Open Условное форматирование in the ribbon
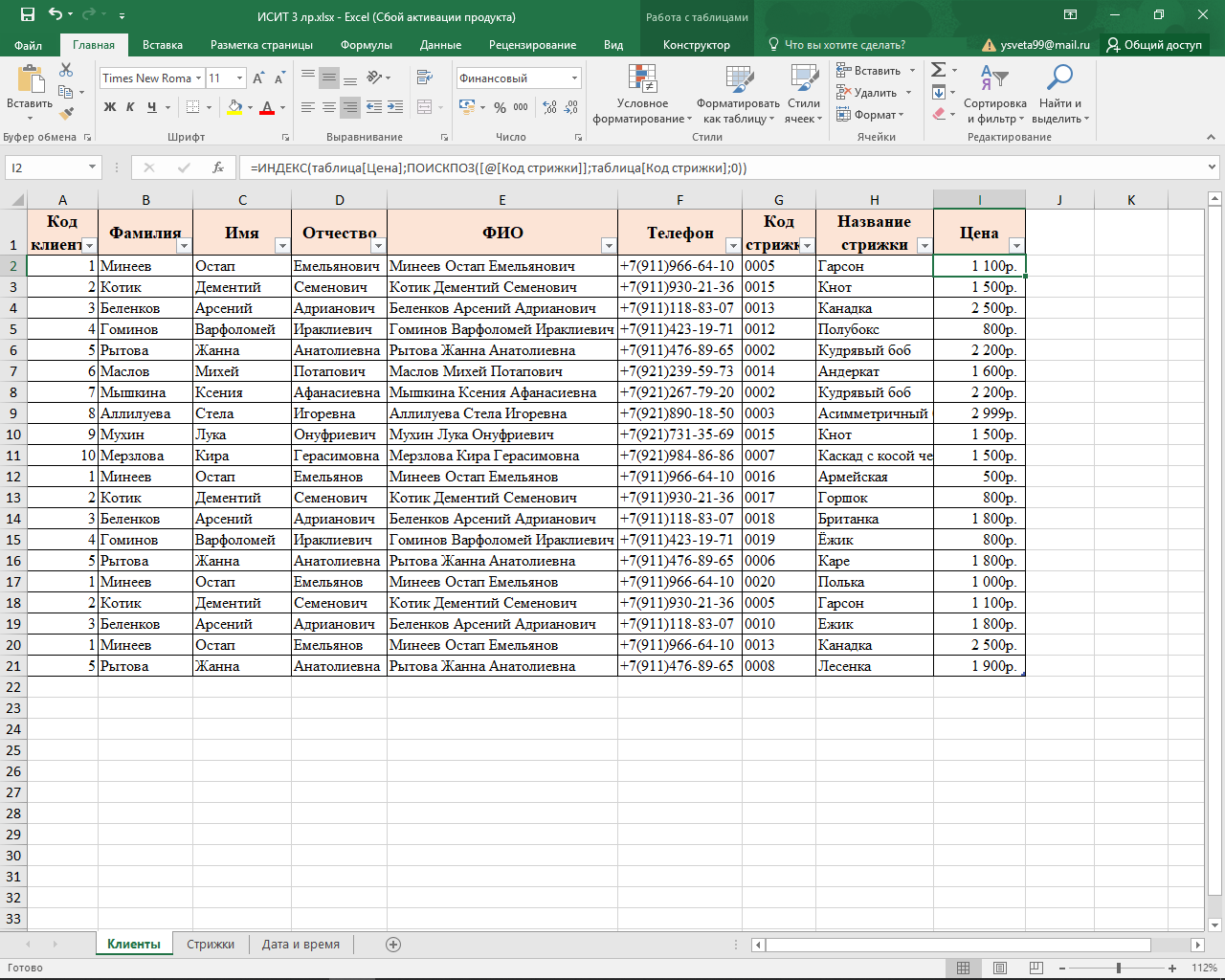This screenshot has height=980, width=1225. click(x=642, y=94)
